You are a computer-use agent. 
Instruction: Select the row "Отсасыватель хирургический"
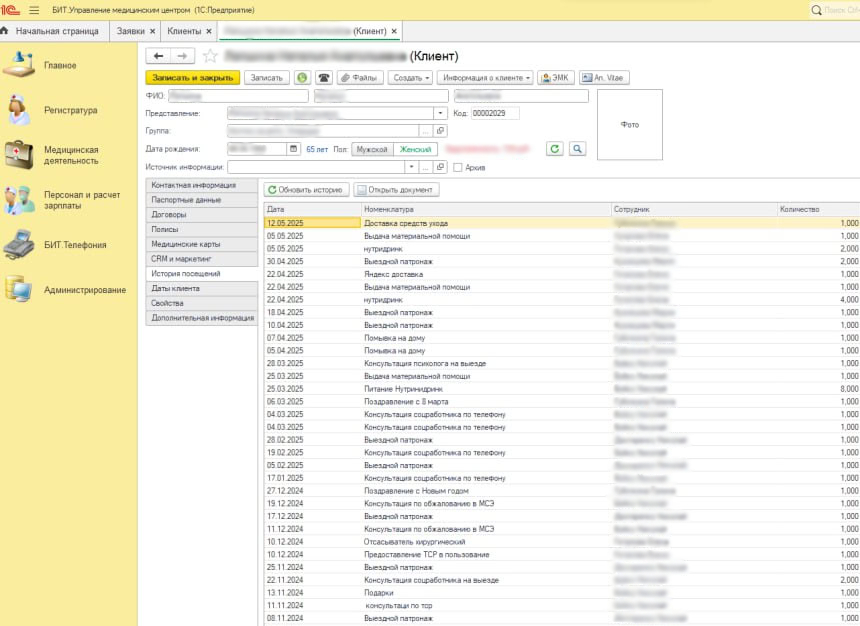(x=562, y=542)
